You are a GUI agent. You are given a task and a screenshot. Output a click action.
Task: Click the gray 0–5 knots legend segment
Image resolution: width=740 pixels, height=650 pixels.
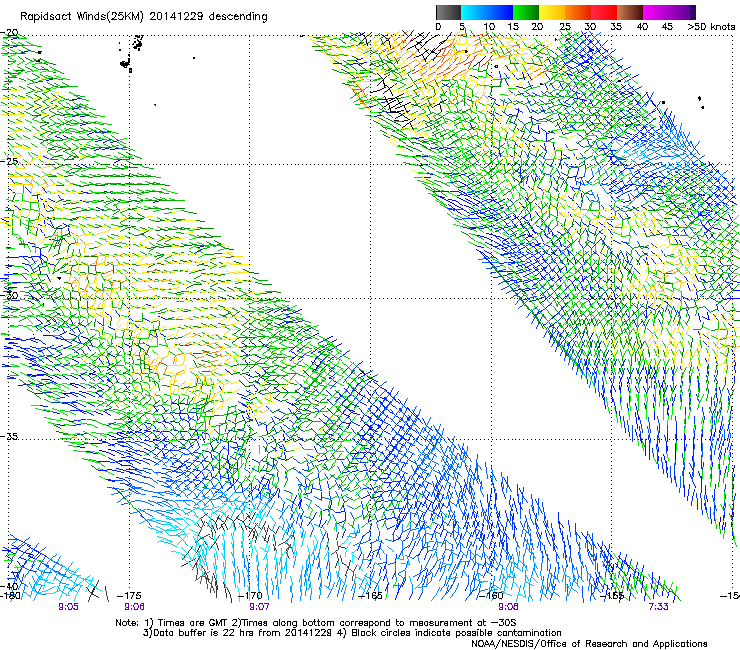coord(448,12)
